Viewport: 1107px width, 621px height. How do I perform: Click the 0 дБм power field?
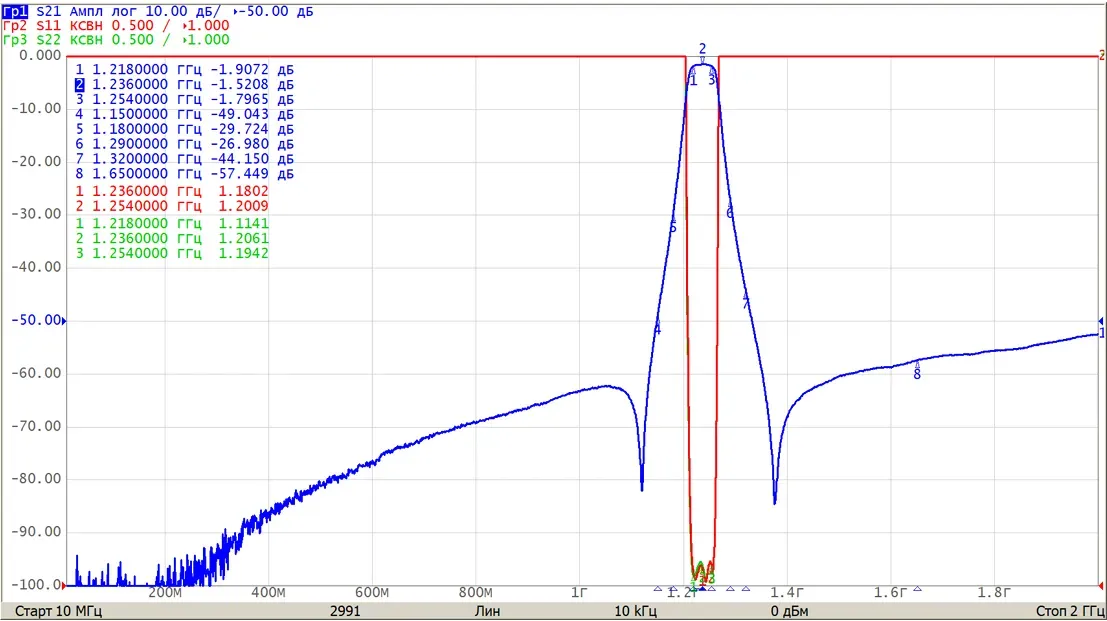point(789,611)
